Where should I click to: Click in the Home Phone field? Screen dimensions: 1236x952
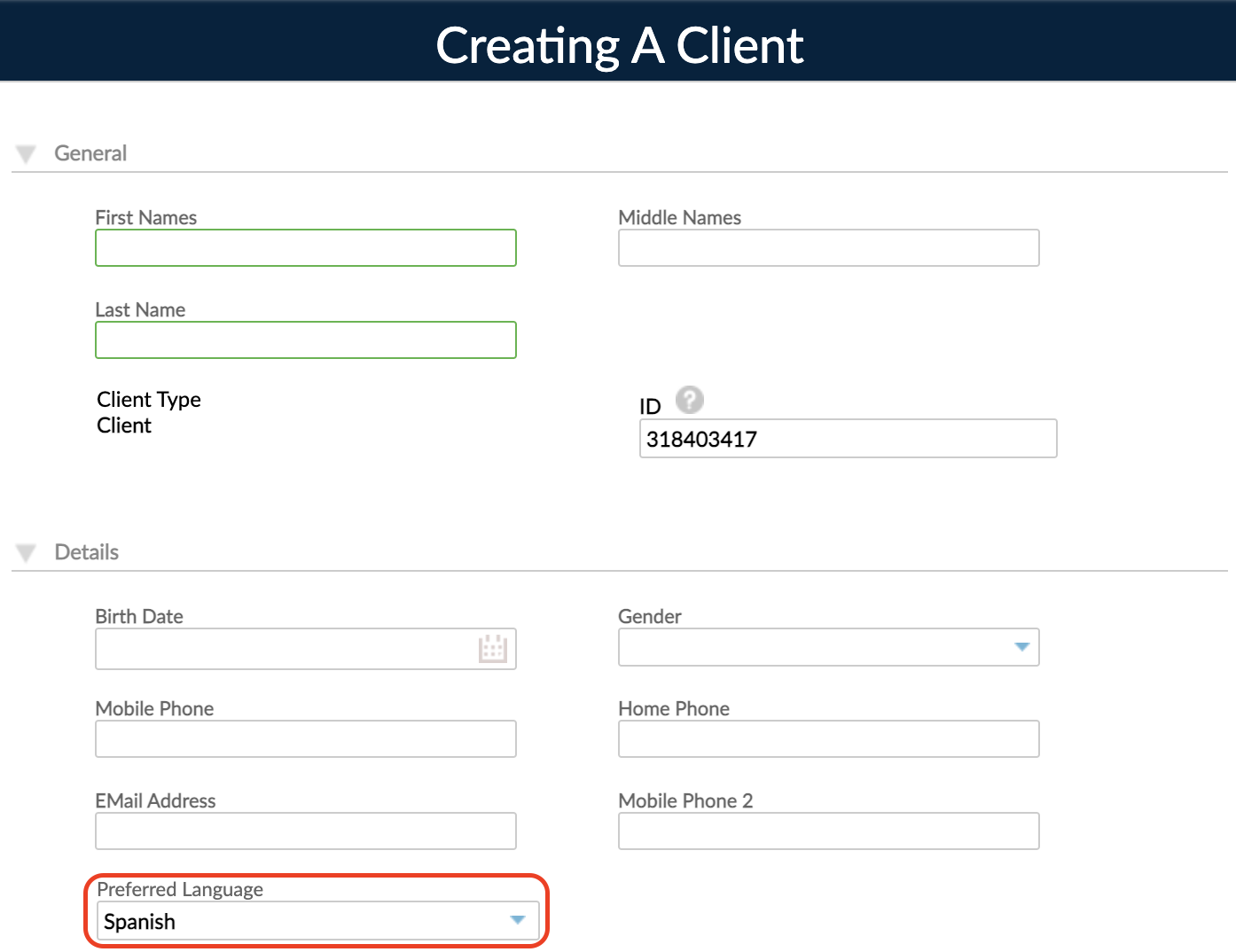828,738
